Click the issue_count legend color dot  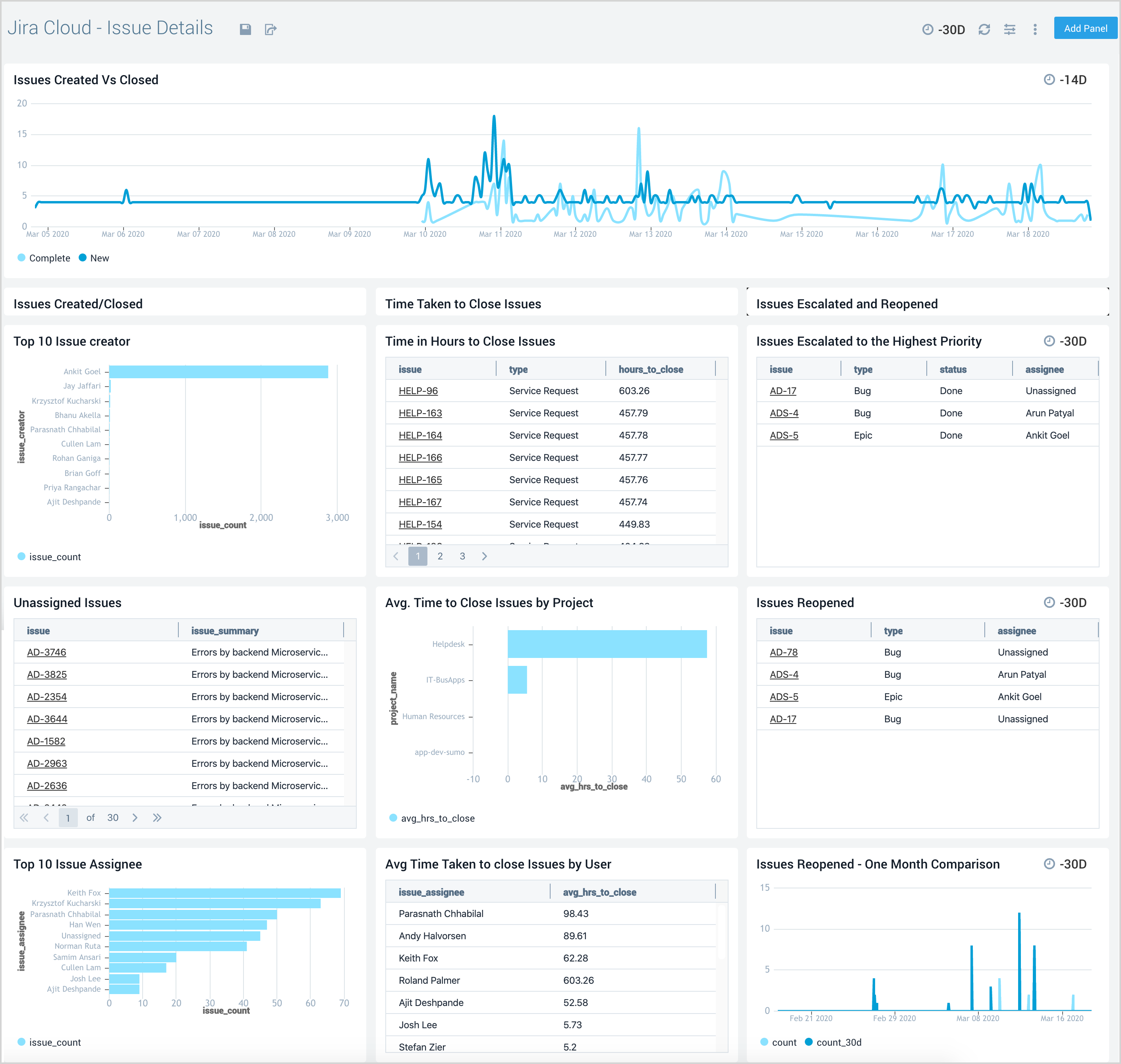point(21,556)
